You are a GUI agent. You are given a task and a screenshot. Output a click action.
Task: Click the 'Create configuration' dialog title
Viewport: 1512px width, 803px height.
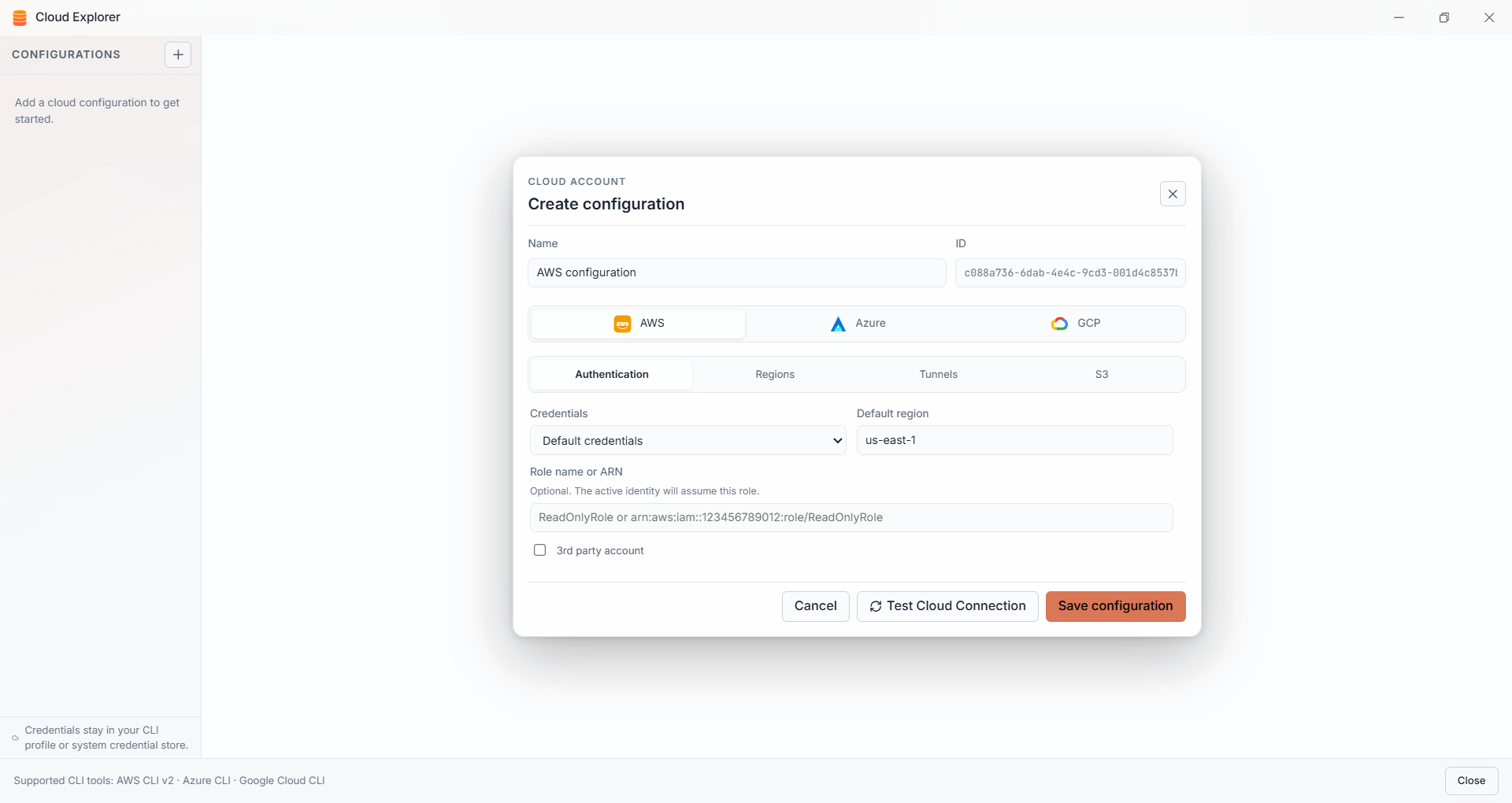coord(606,204)
